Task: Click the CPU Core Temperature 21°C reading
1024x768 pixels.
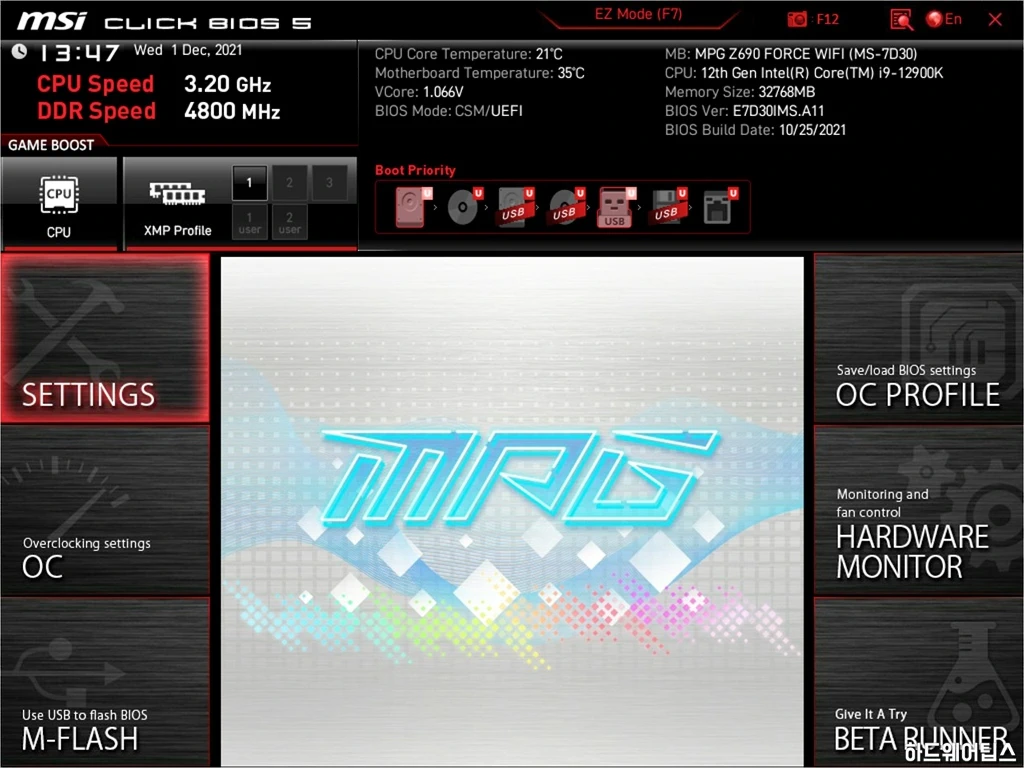Action: [x=468, y=54]
